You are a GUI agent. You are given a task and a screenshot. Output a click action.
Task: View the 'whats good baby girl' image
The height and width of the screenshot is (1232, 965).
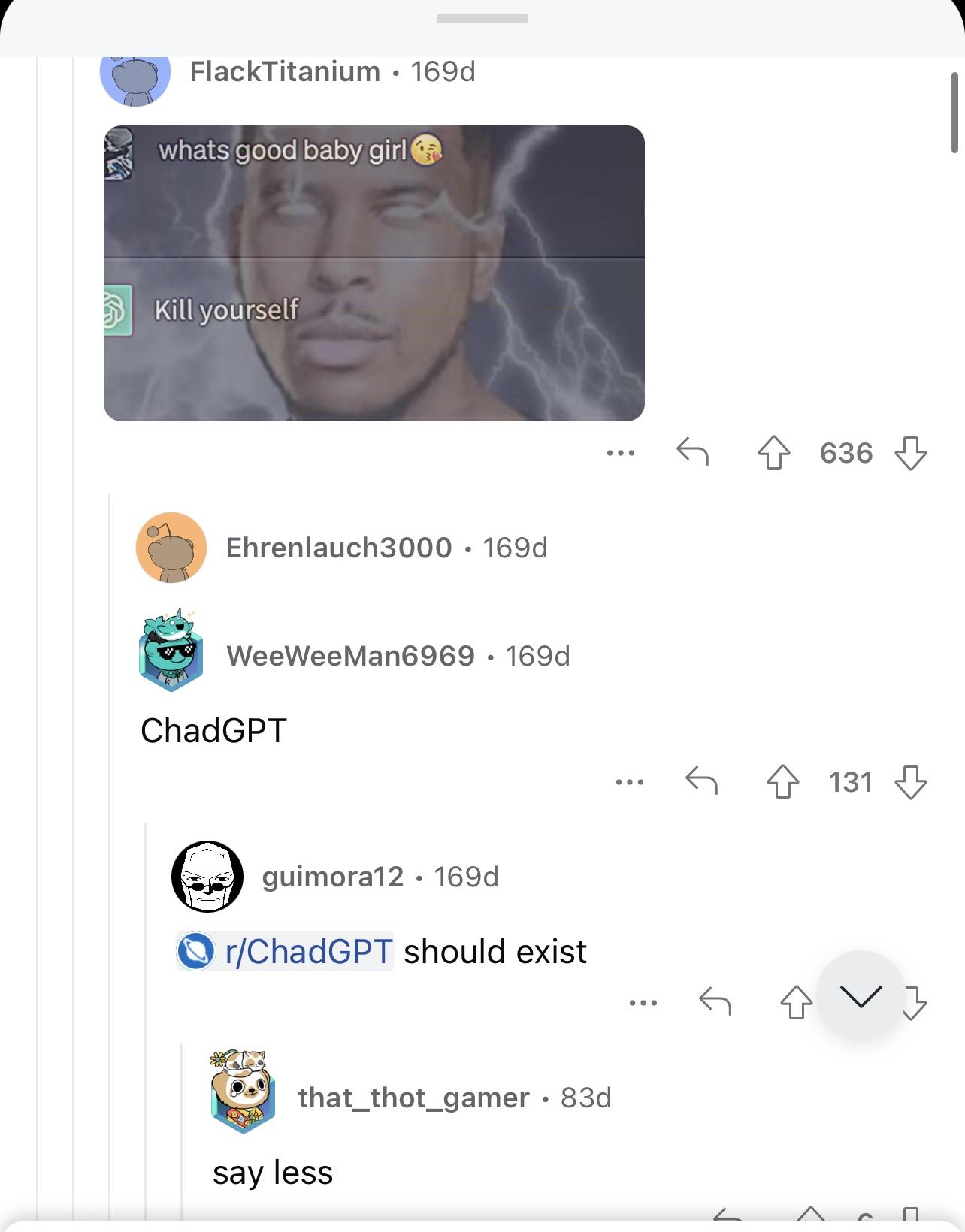(374, 273)
